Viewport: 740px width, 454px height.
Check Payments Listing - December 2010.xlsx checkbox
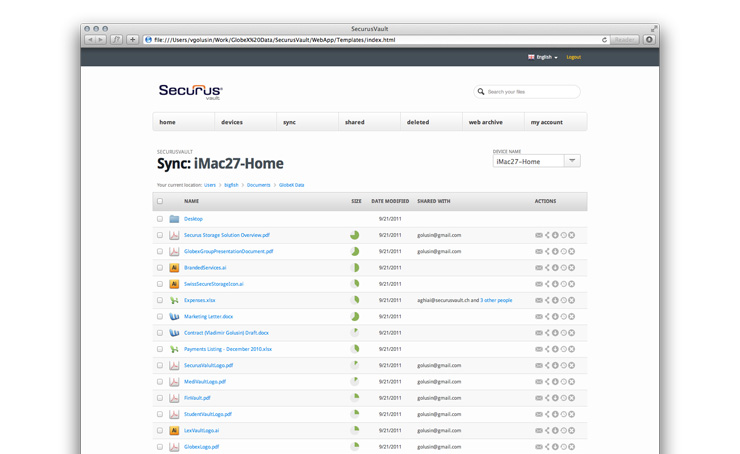160,349
